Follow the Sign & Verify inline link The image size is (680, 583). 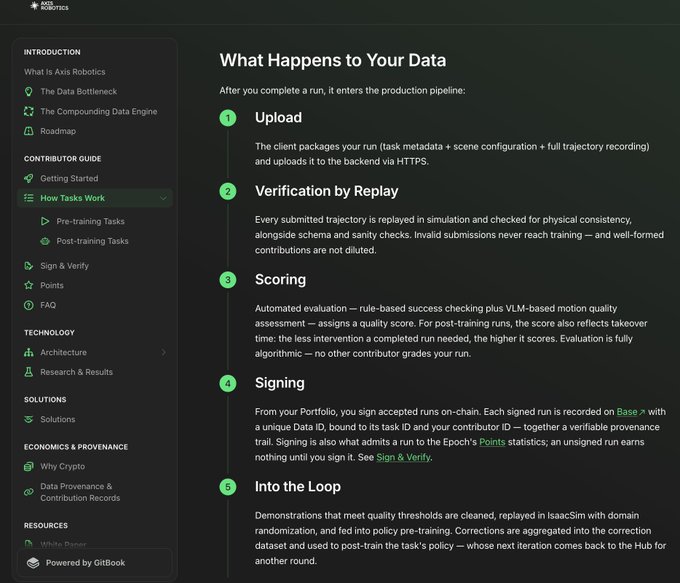(x=403, y=457)
